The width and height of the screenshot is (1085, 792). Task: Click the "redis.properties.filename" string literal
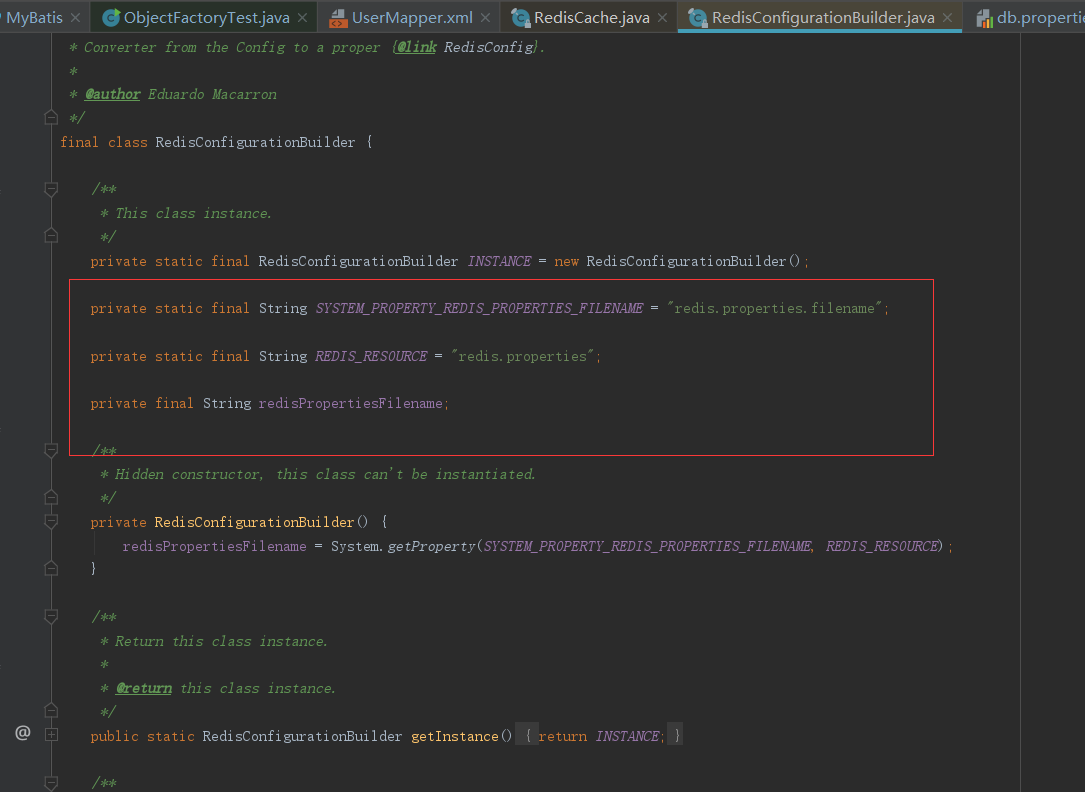pyautogui.click(x=774, y=308)
